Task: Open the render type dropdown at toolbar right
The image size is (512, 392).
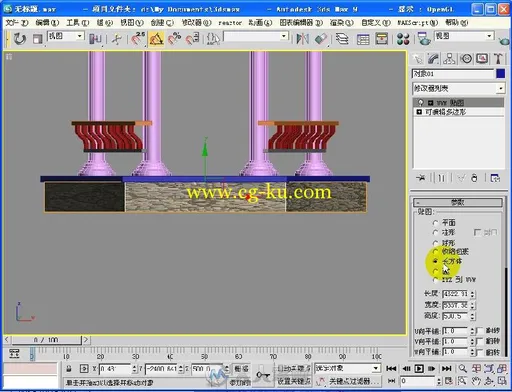Action: point(489,36)
